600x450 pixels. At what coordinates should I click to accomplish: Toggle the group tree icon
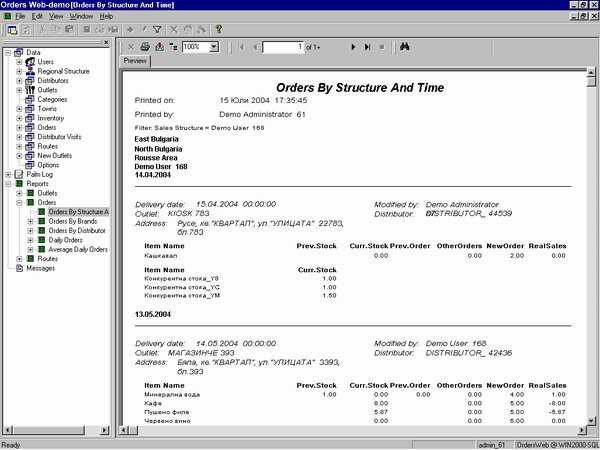(x=173, y=47)
